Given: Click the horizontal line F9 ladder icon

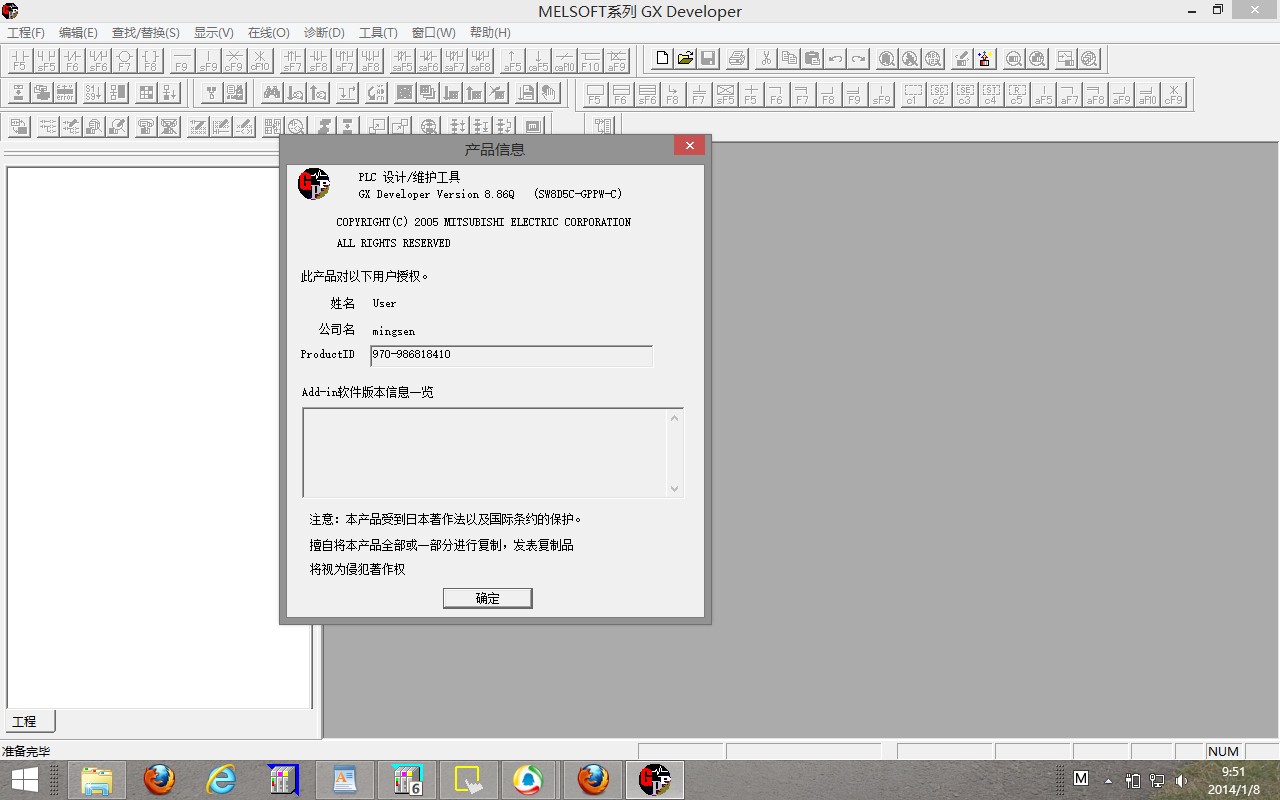Looking at the screenshot, I should [x=181, y=61].
